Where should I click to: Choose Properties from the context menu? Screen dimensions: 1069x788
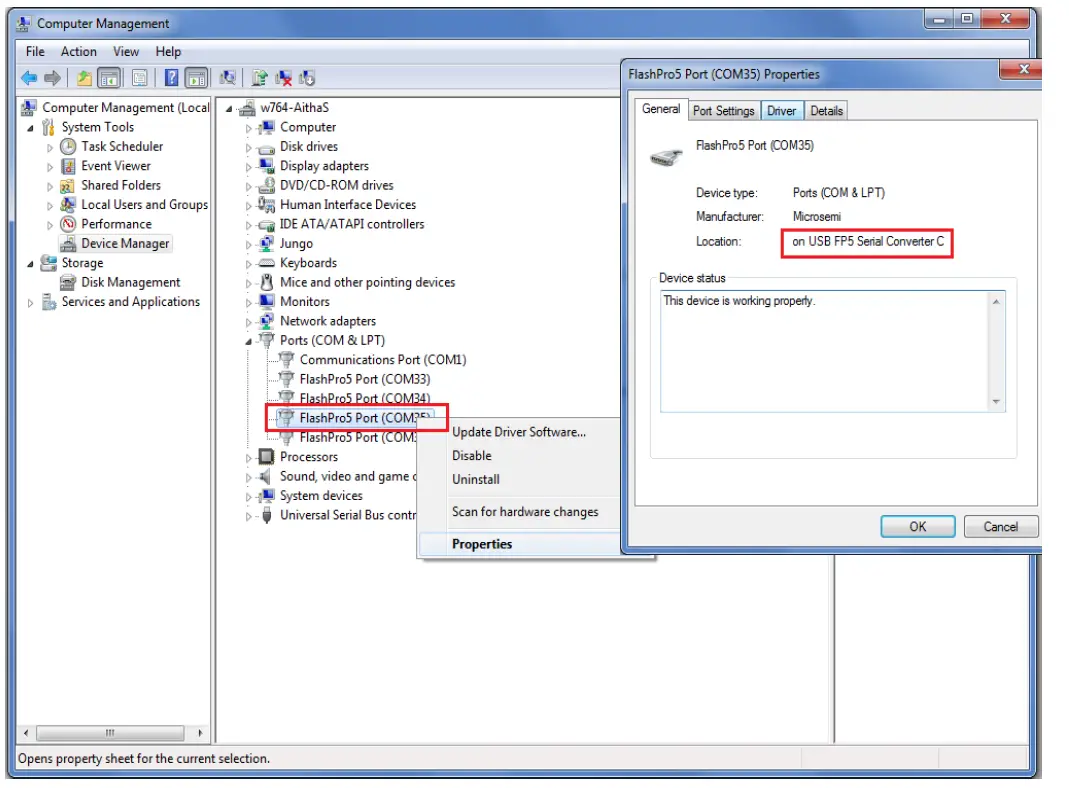[482, 543]
